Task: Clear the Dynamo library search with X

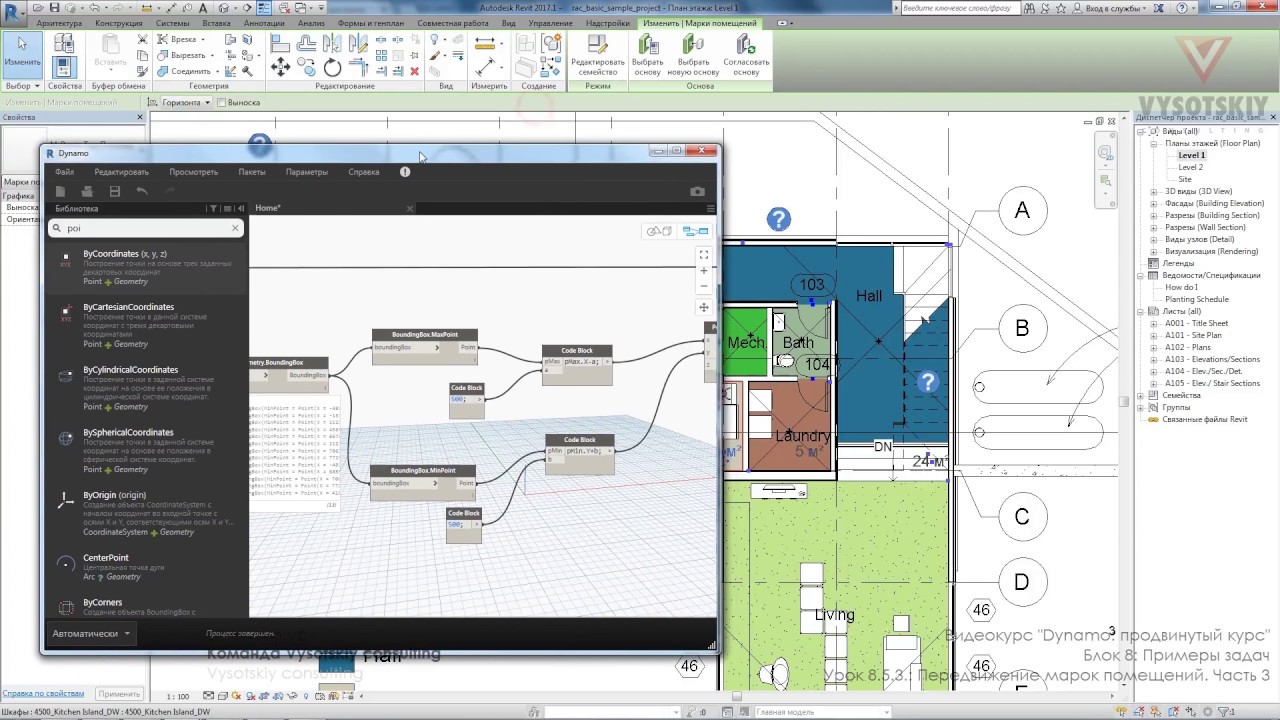Action: click(x=236, y=228)
